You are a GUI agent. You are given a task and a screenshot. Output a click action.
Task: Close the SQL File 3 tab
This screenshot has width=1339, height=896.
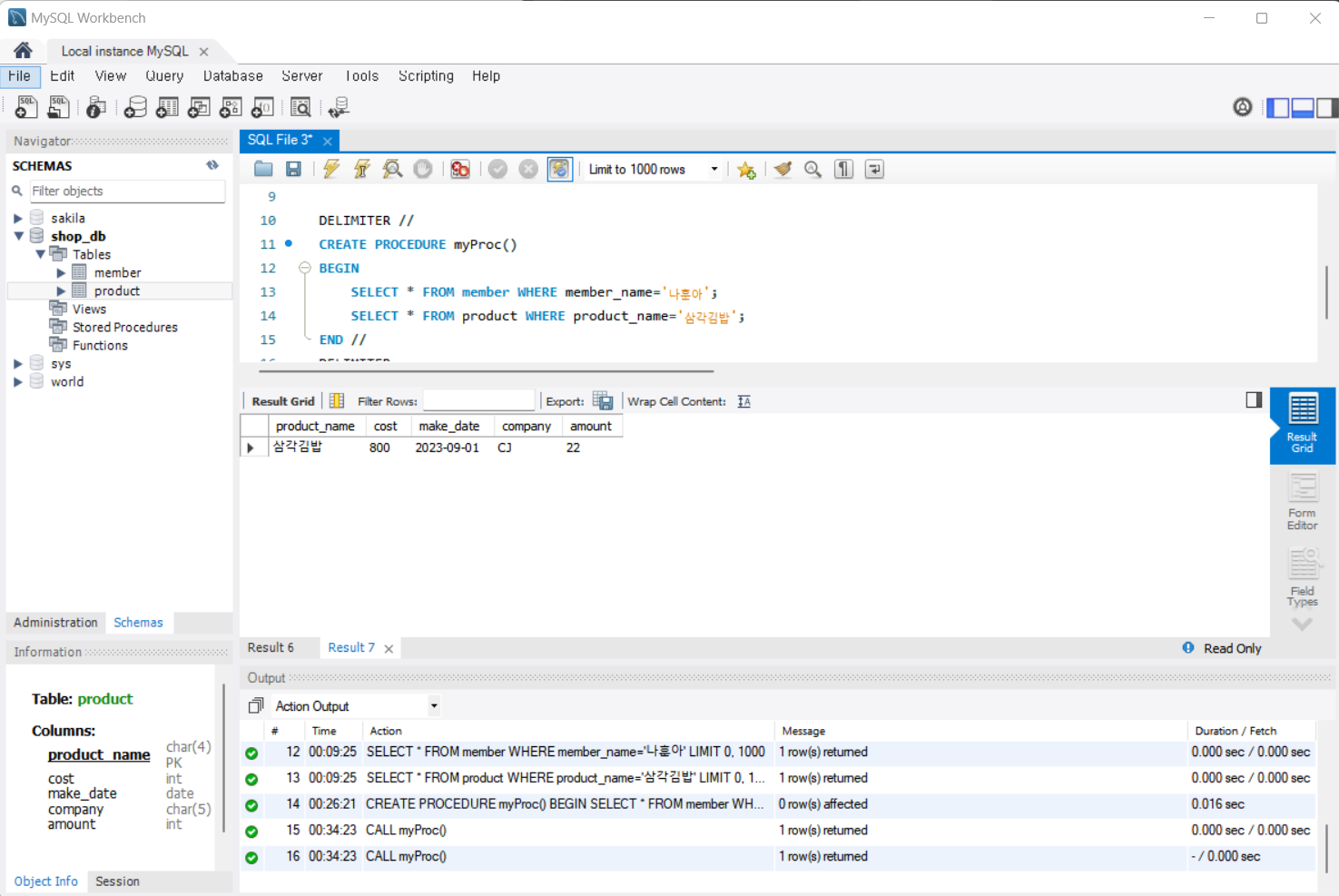pyautogui.click(x=327, y=141)
